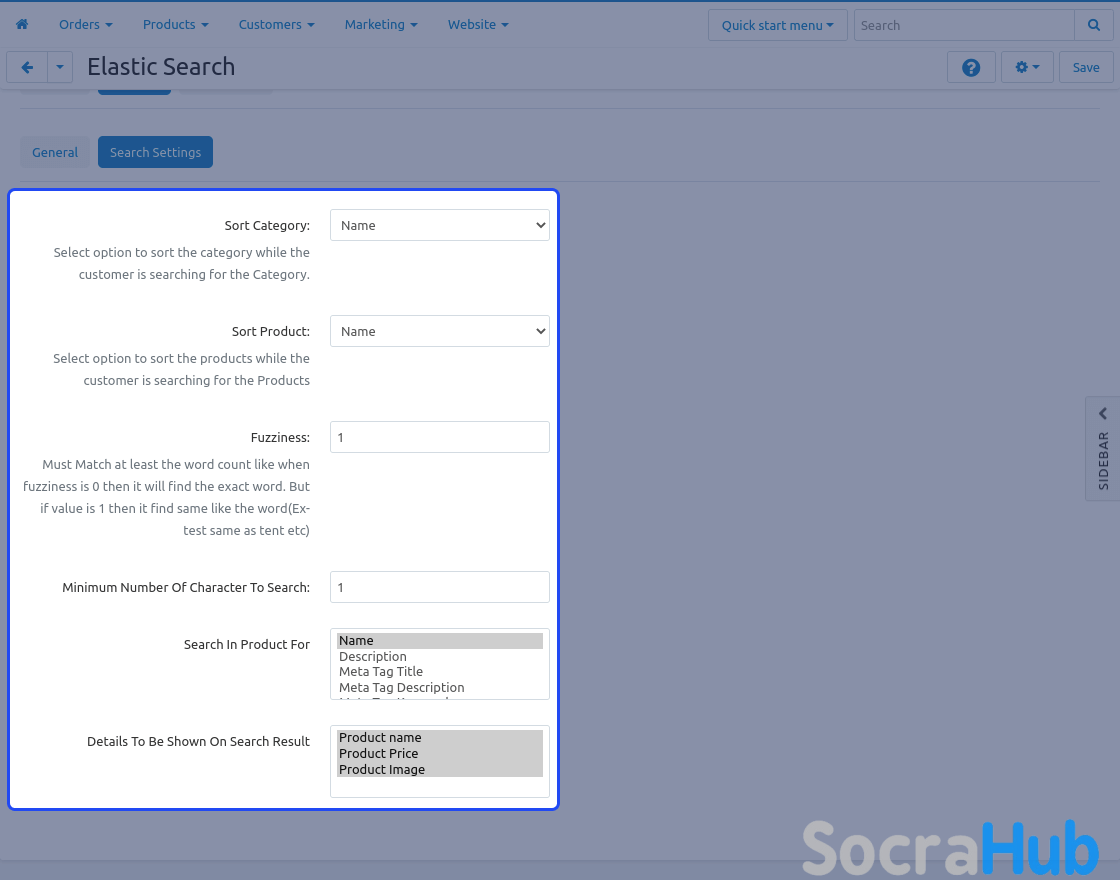The width and height of the screenshot is (1120, 880).
Task: Open the Sort Product dropdown
Action: (439, 331)
